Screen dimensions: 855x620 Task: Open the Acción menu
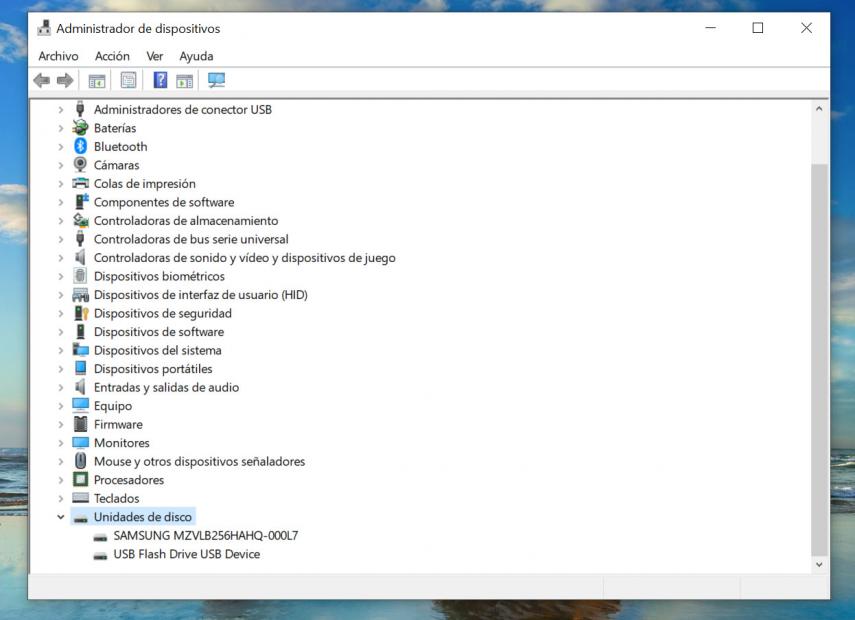pos(110,56)
